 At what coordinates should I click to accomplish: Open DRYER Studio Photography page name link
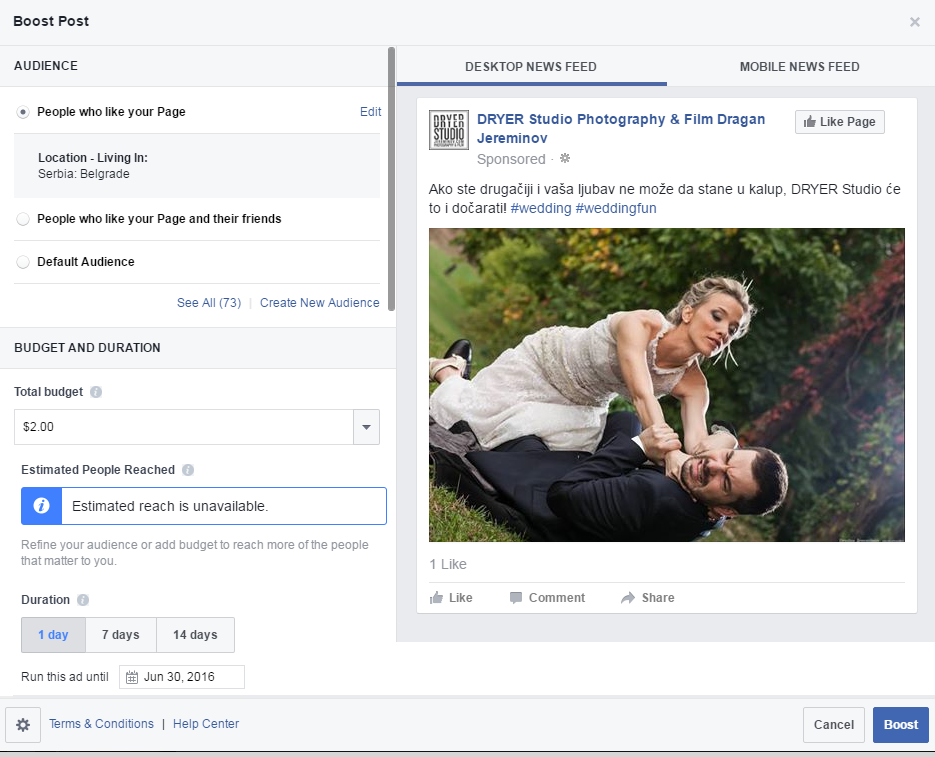tap(621, 128)
